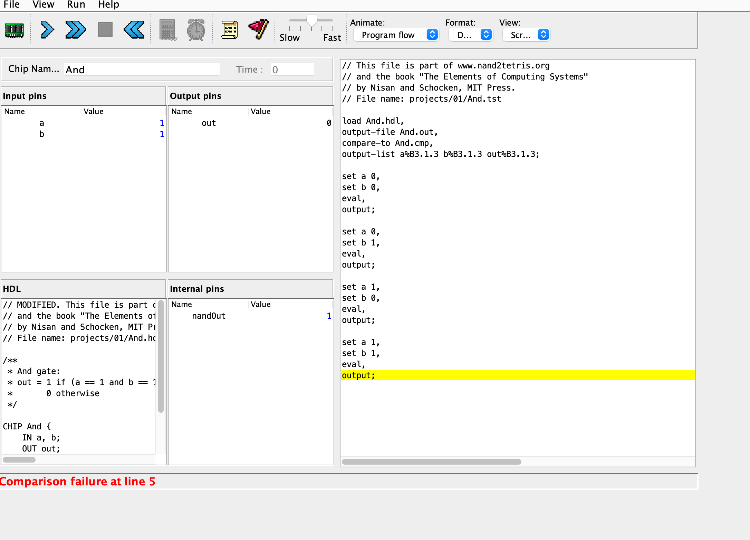Image resolution: width=750 pixels, height=540 pixels.
Task: Open the File menu
Action: click(12, 5)
